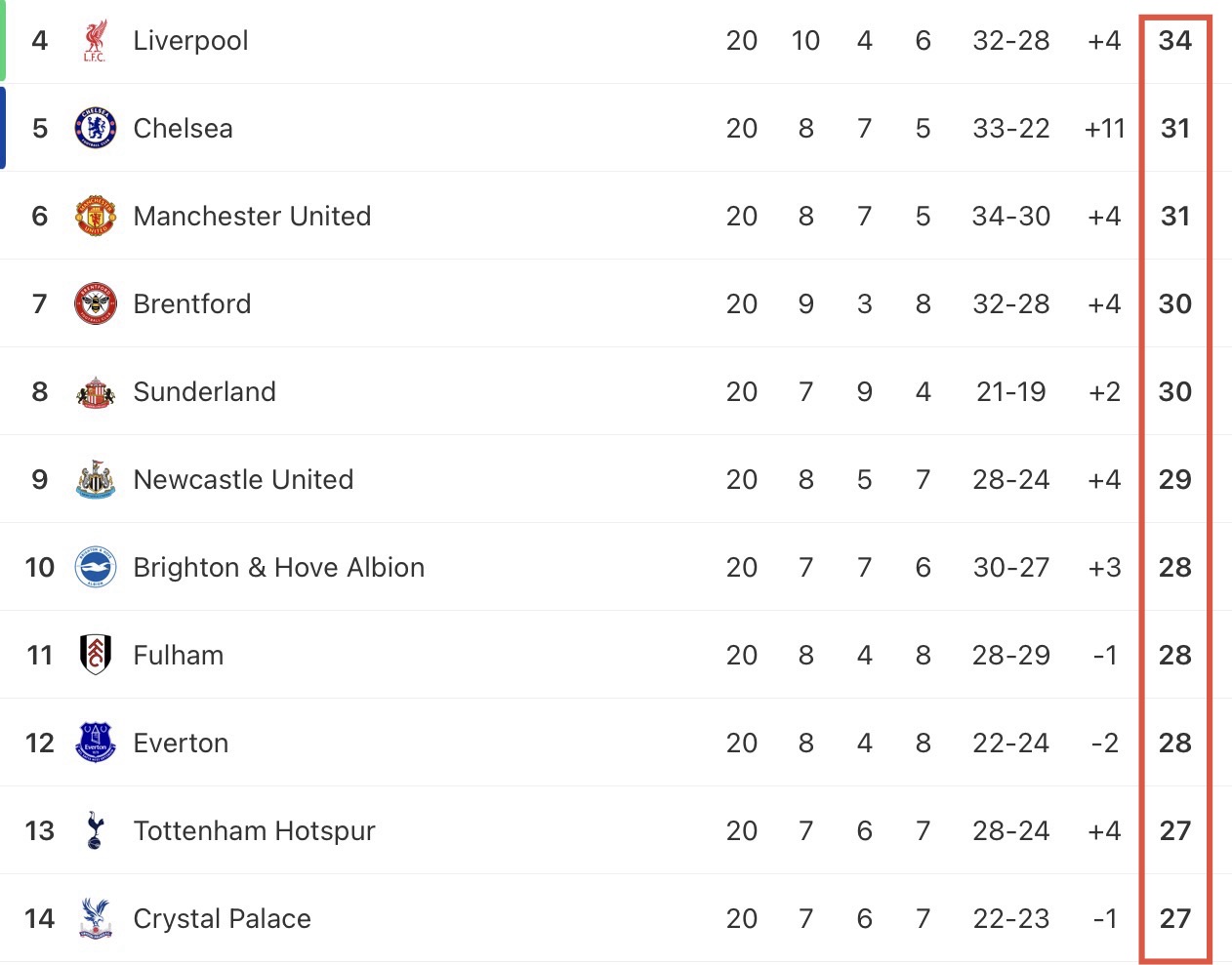This screenshot has height=965, width=1232.
Task: Select the Tottenham Hotspur team name
Action: [x=254, y=830]
